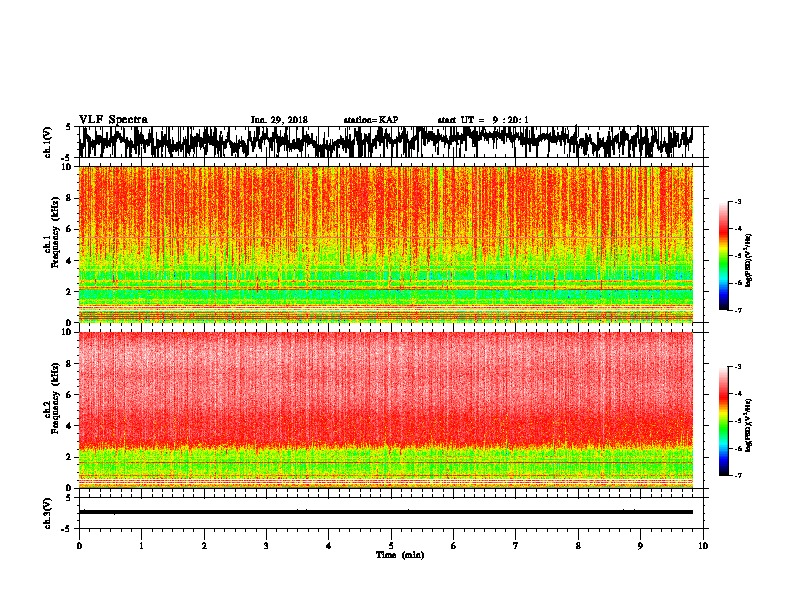Click the ch.2 spectrogram color scale bar

click(x=723, y=421)
